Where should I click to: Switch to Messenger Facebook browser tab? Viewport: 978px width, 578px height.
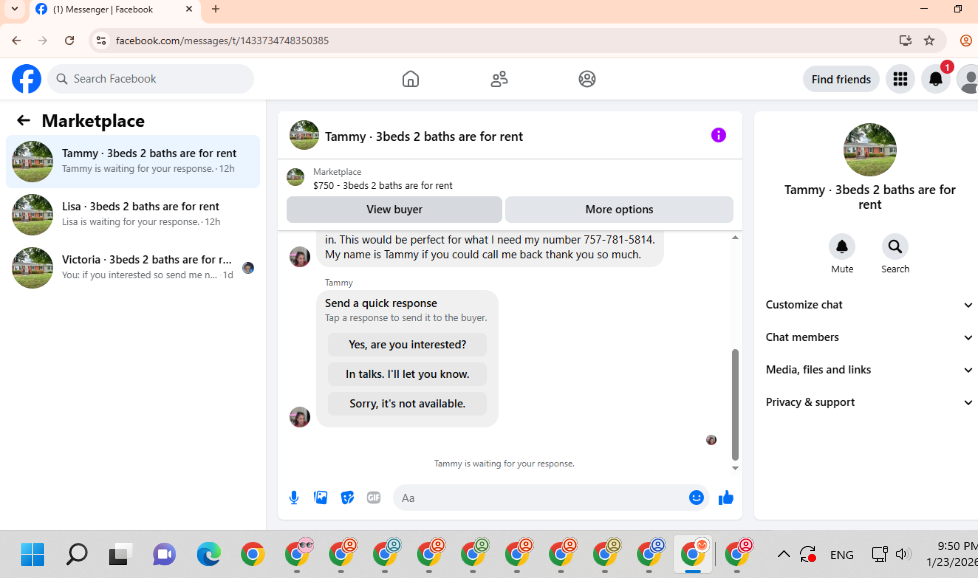point(115,10)
